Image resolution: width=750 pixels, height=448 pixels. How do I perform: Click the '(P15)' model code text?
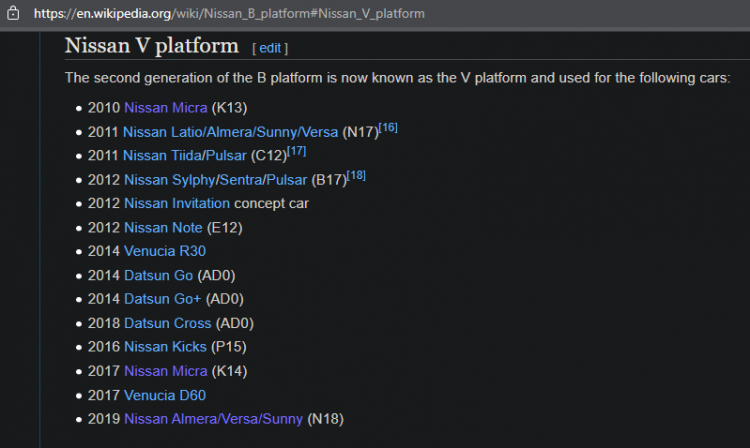tap(229, 347)
